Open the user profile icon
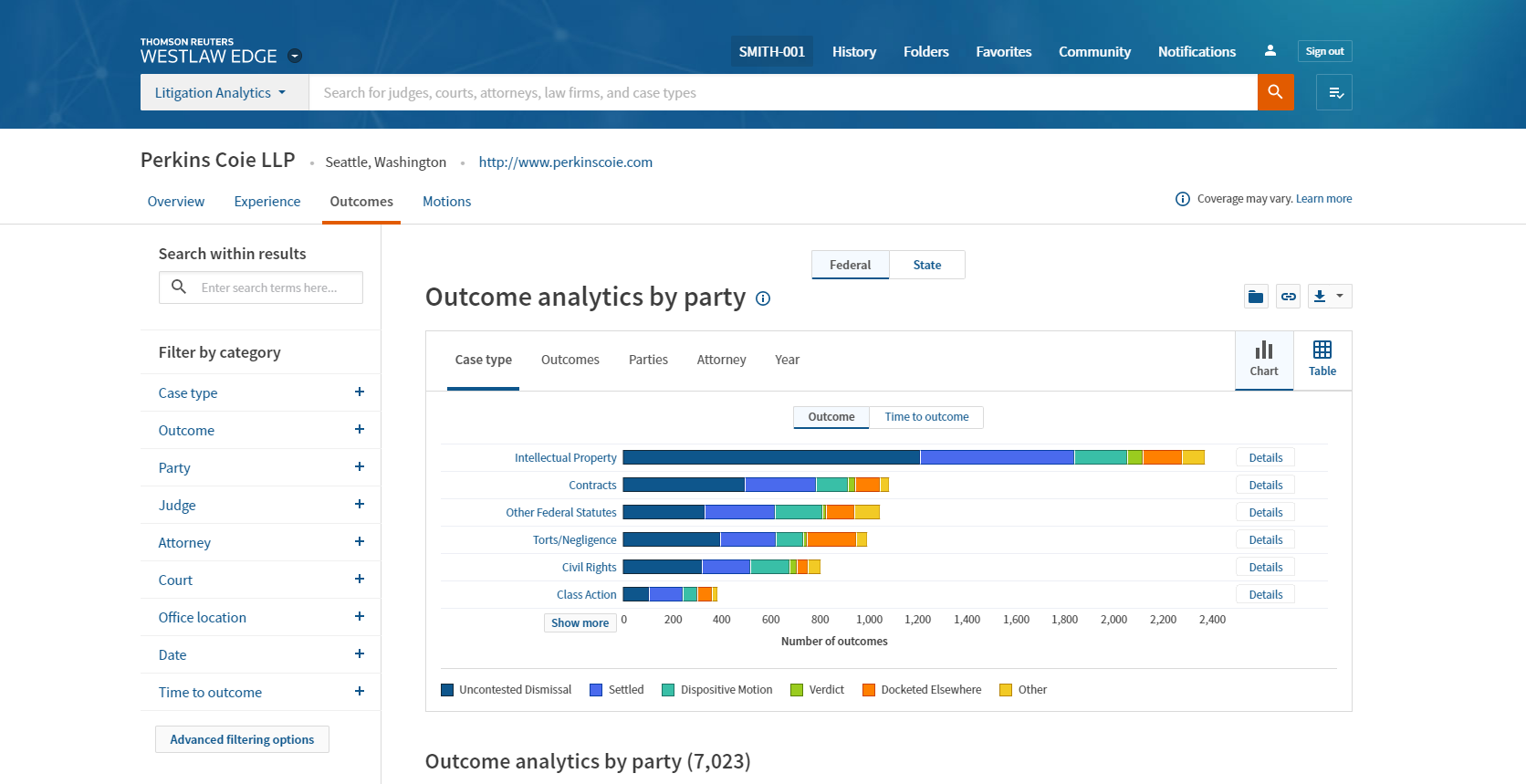The image size is (1526, 784). [x=1270, y=51]
